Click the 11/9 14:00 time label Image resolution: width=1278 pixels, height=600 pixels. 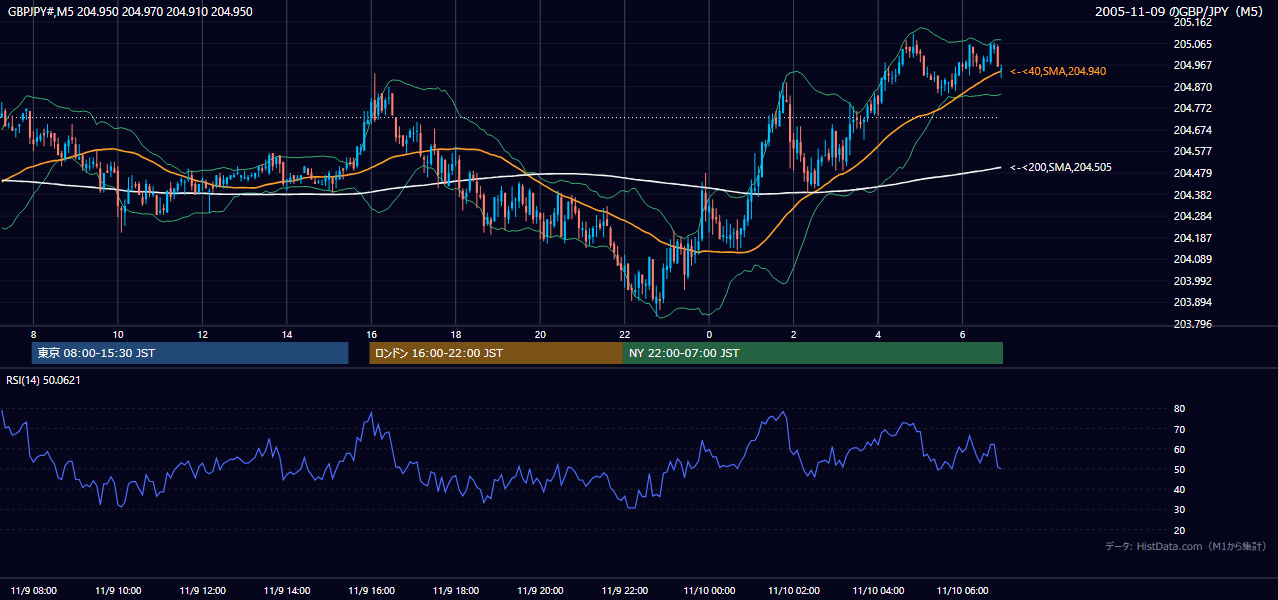[x=287, y=591]
